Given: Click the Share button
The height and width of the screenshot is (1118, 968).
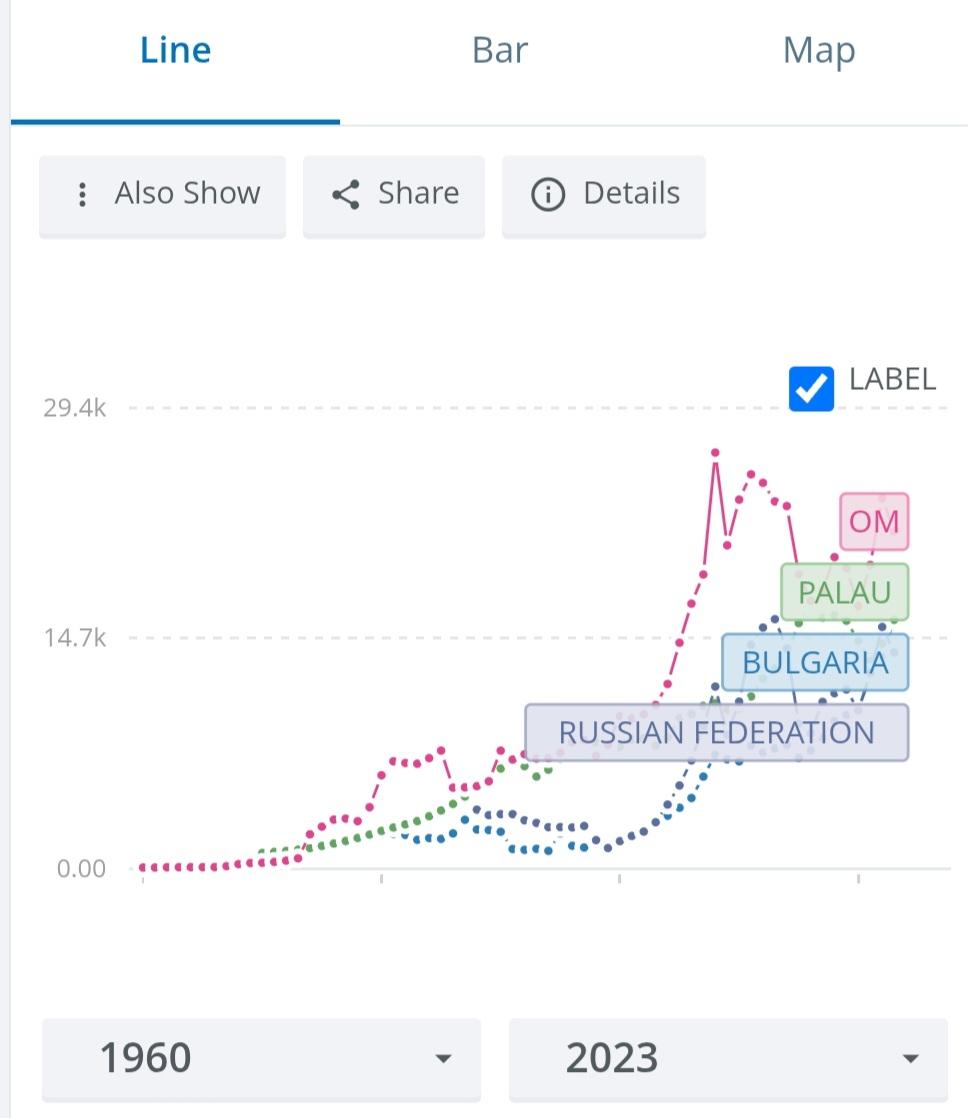Looking at the screenshot, I should [394, 195].
